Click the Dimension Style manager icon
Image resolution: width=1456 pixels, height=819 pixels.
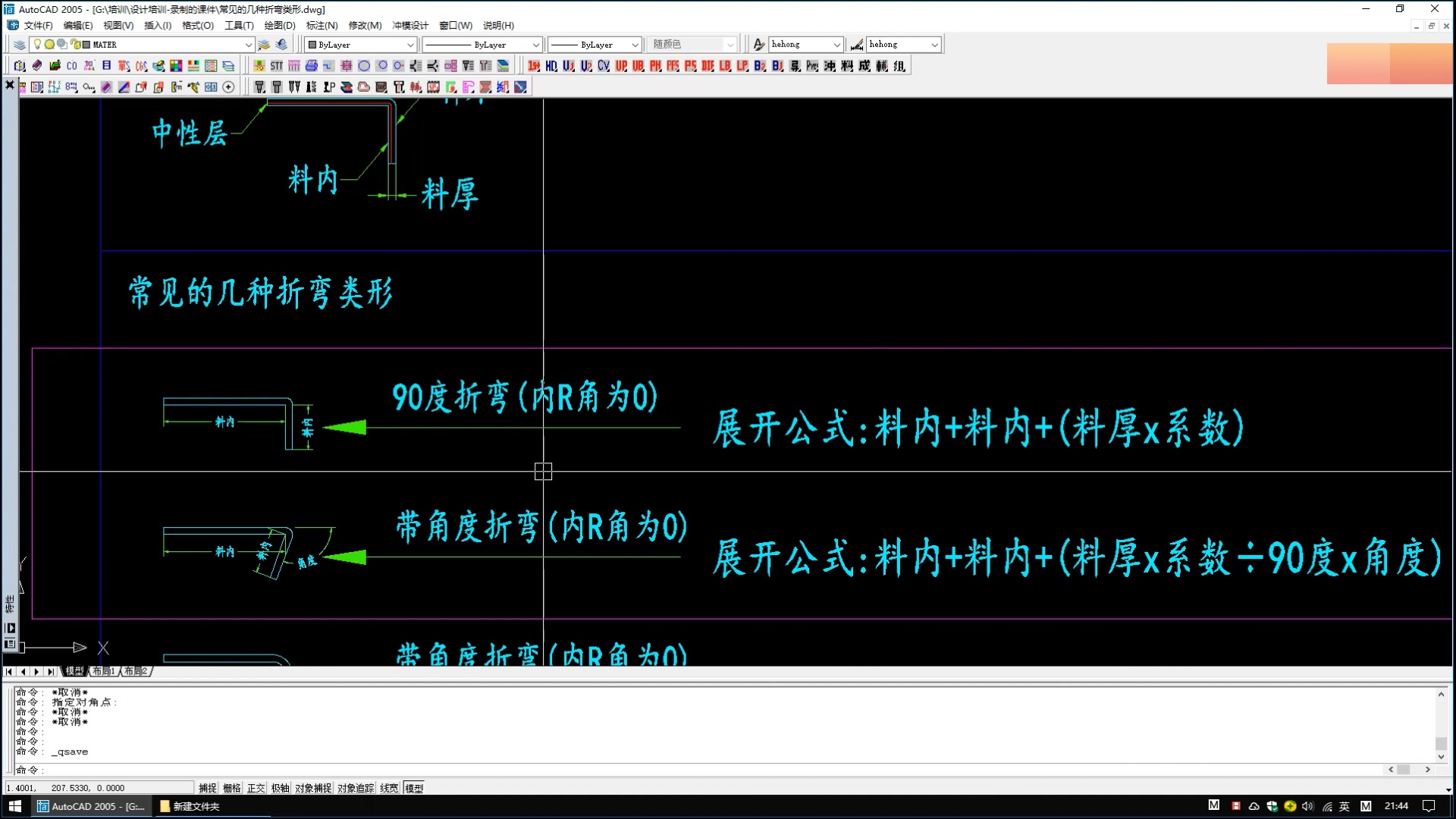tap(856, 45)
